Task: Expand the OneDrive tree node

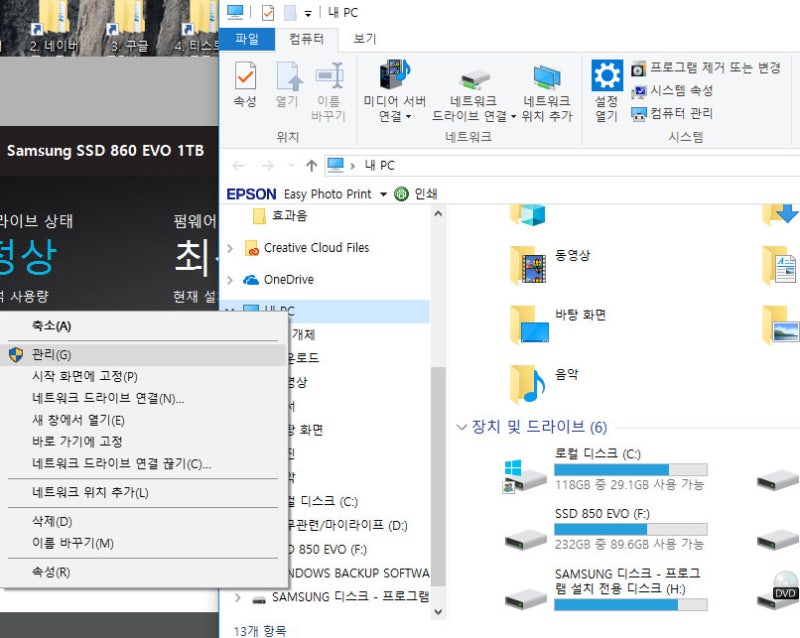Action: 230,280
